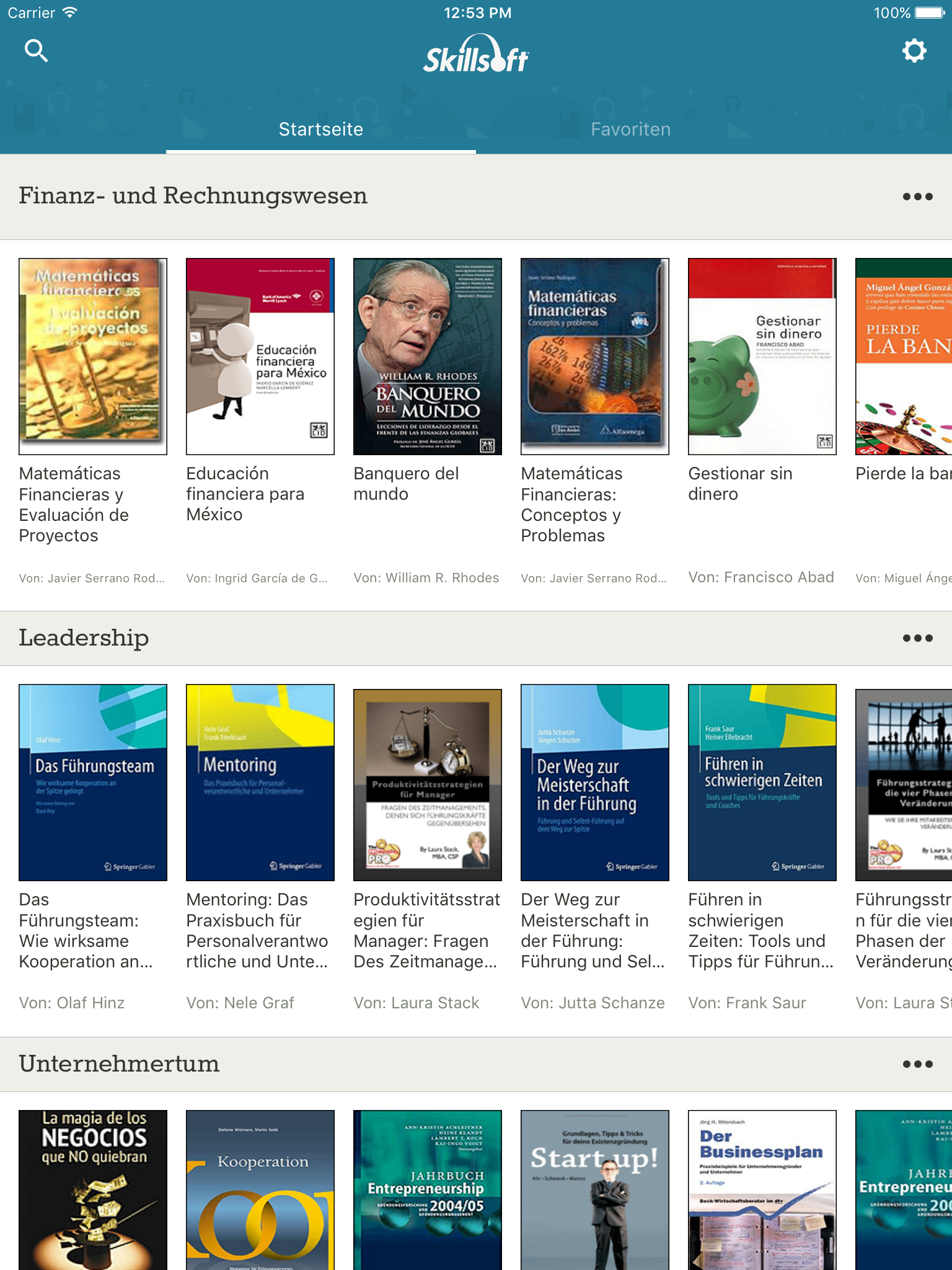Viewport: 952px width, 1270px height.
Task: Open La magia de los Negocios cover
Action: [93, 1190]
